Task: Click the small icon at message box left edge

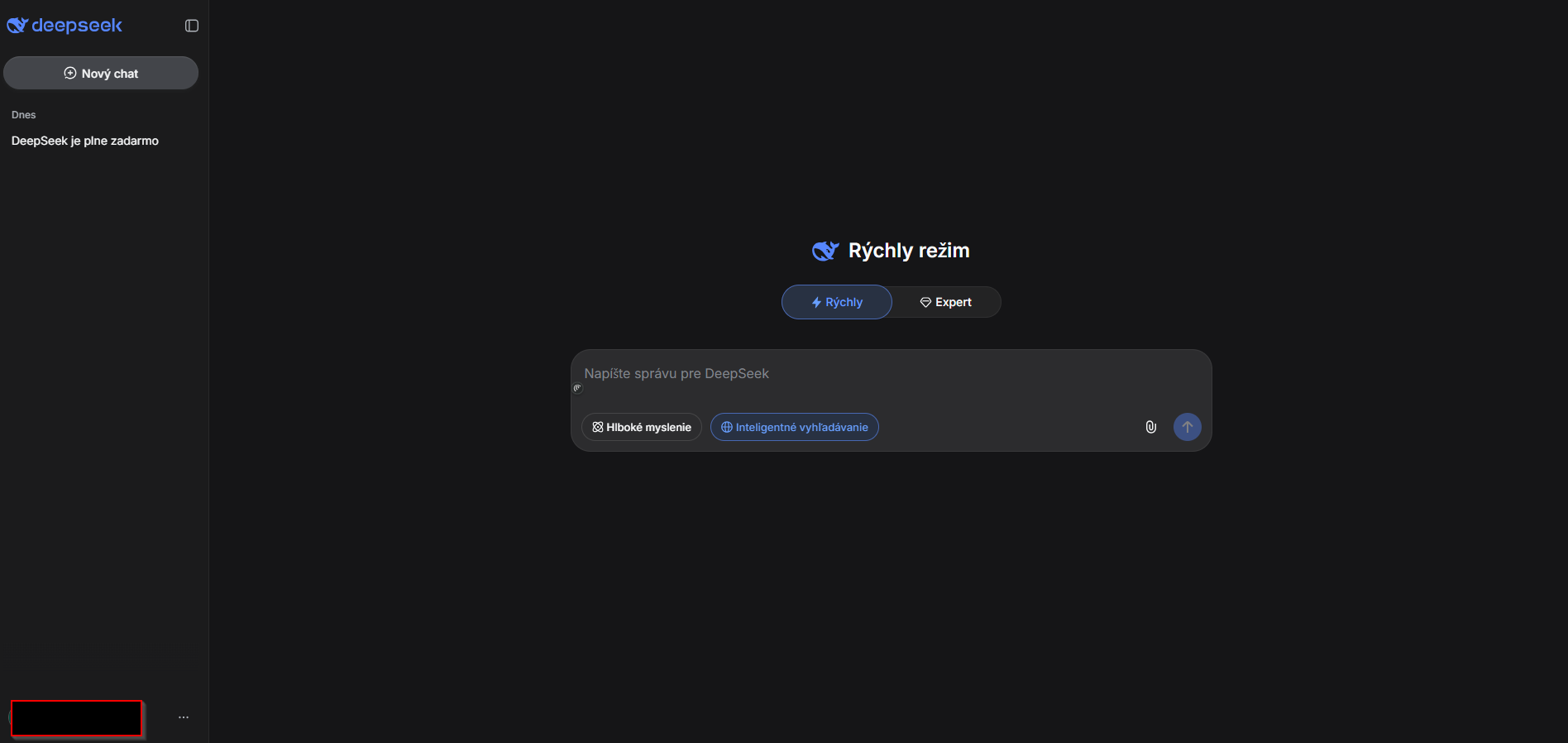Action: click(577, 388)
